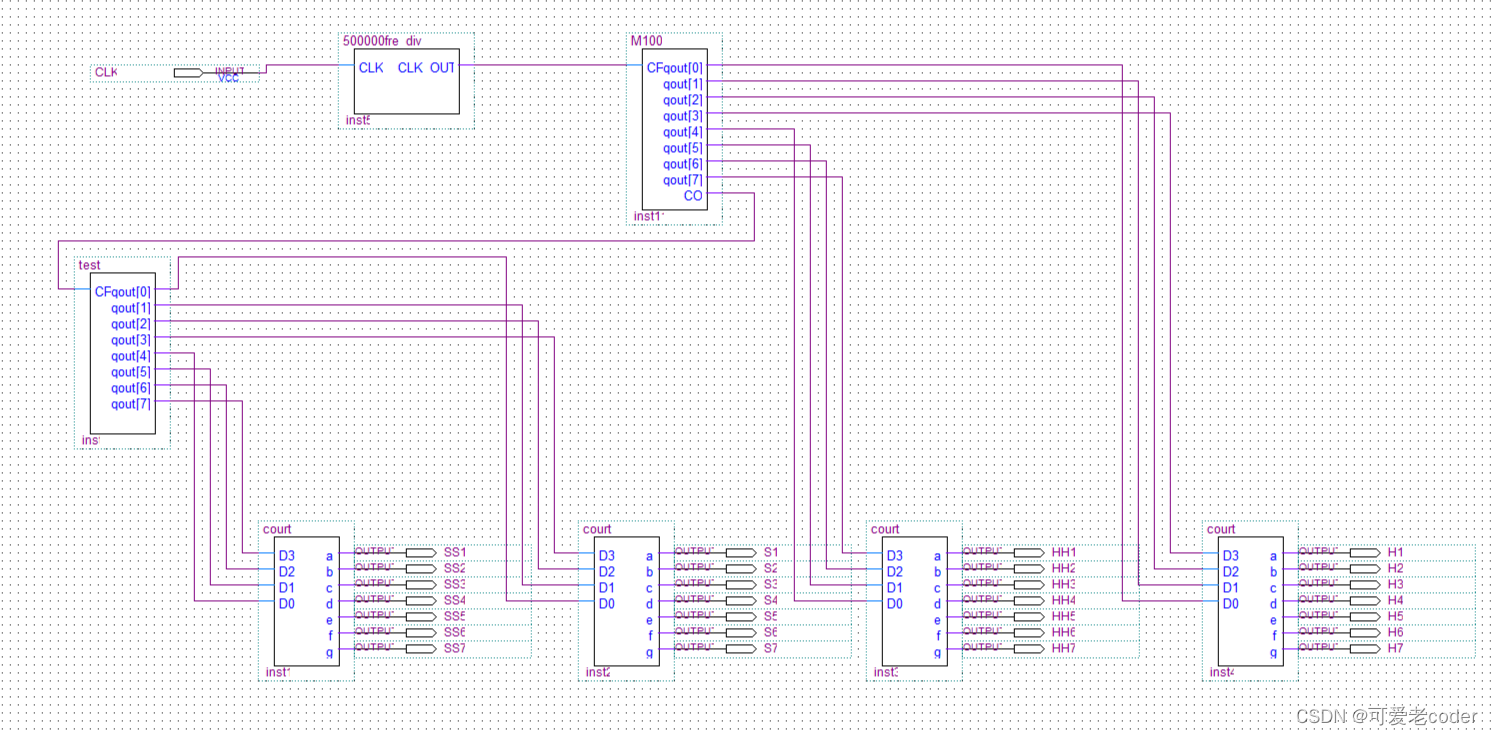Screen dimensions: 1493x735
Task: Click the D0 port of court block feeding H1-H7
Action: (1230, 604)
